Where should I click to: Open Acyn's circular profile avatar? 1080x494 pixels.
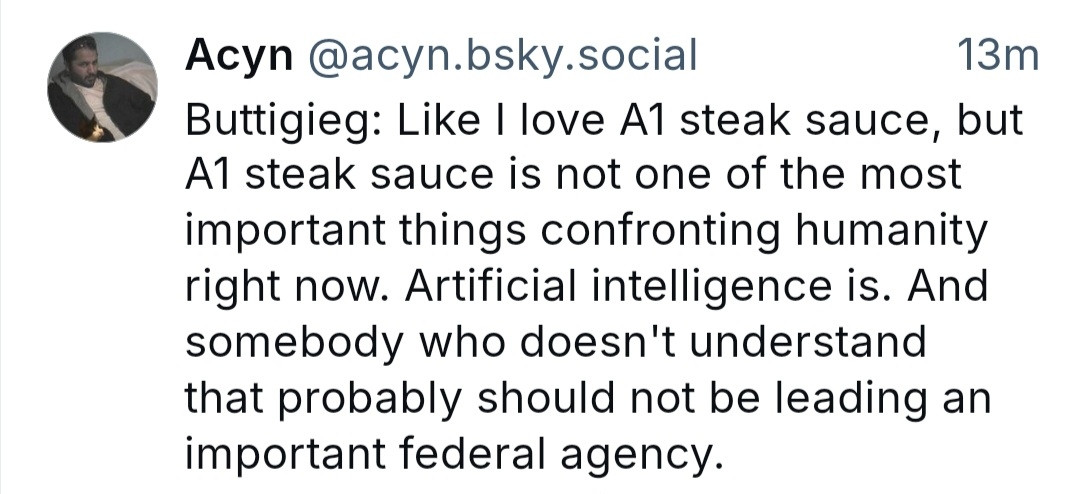102,87
